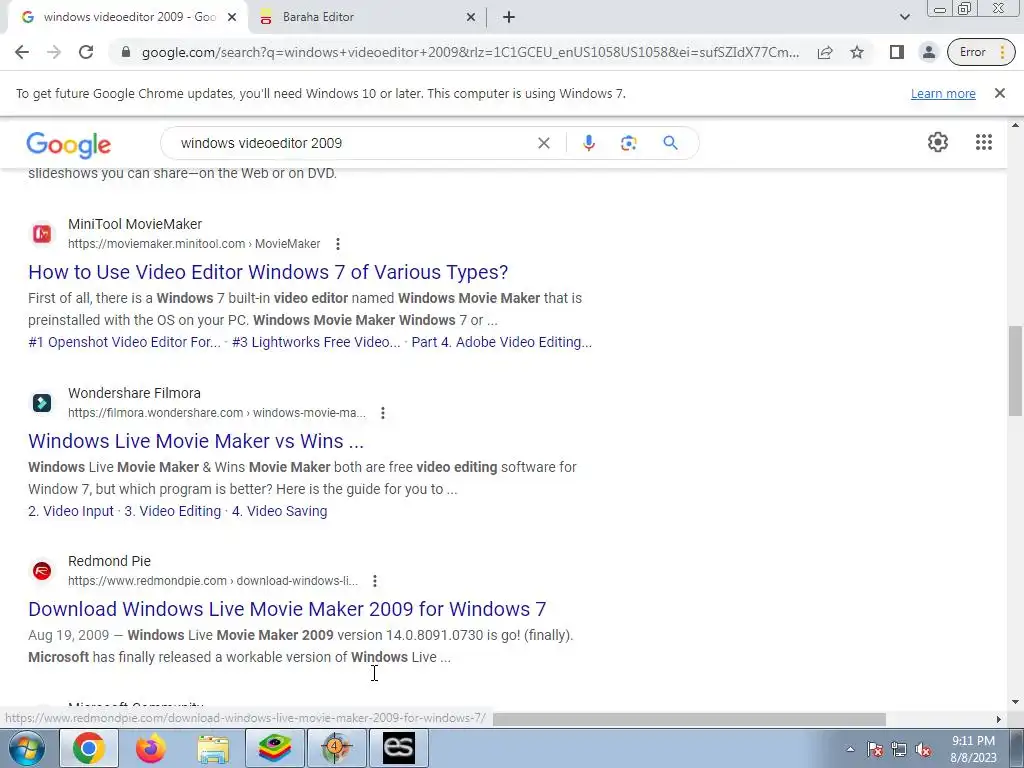1024x768 pixels.
Task: Open BlueStacks from the taskbar
Action: click(x=274, y=748)
